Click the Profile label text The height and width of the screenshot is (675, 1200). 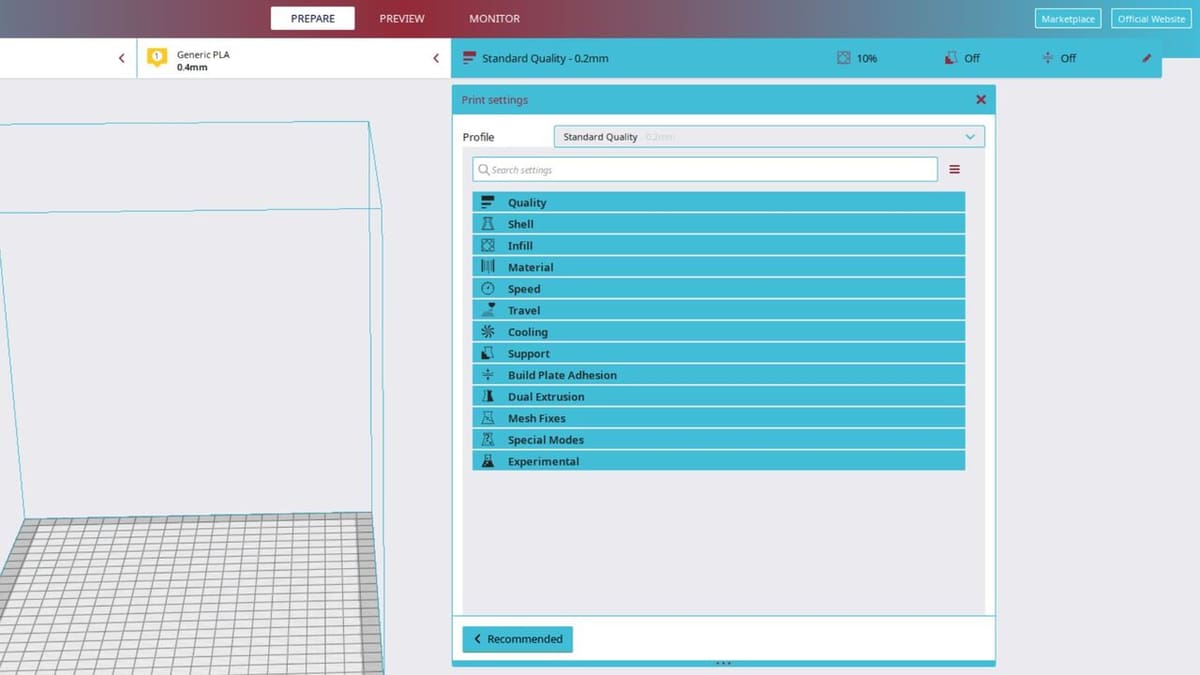point(478,137)
